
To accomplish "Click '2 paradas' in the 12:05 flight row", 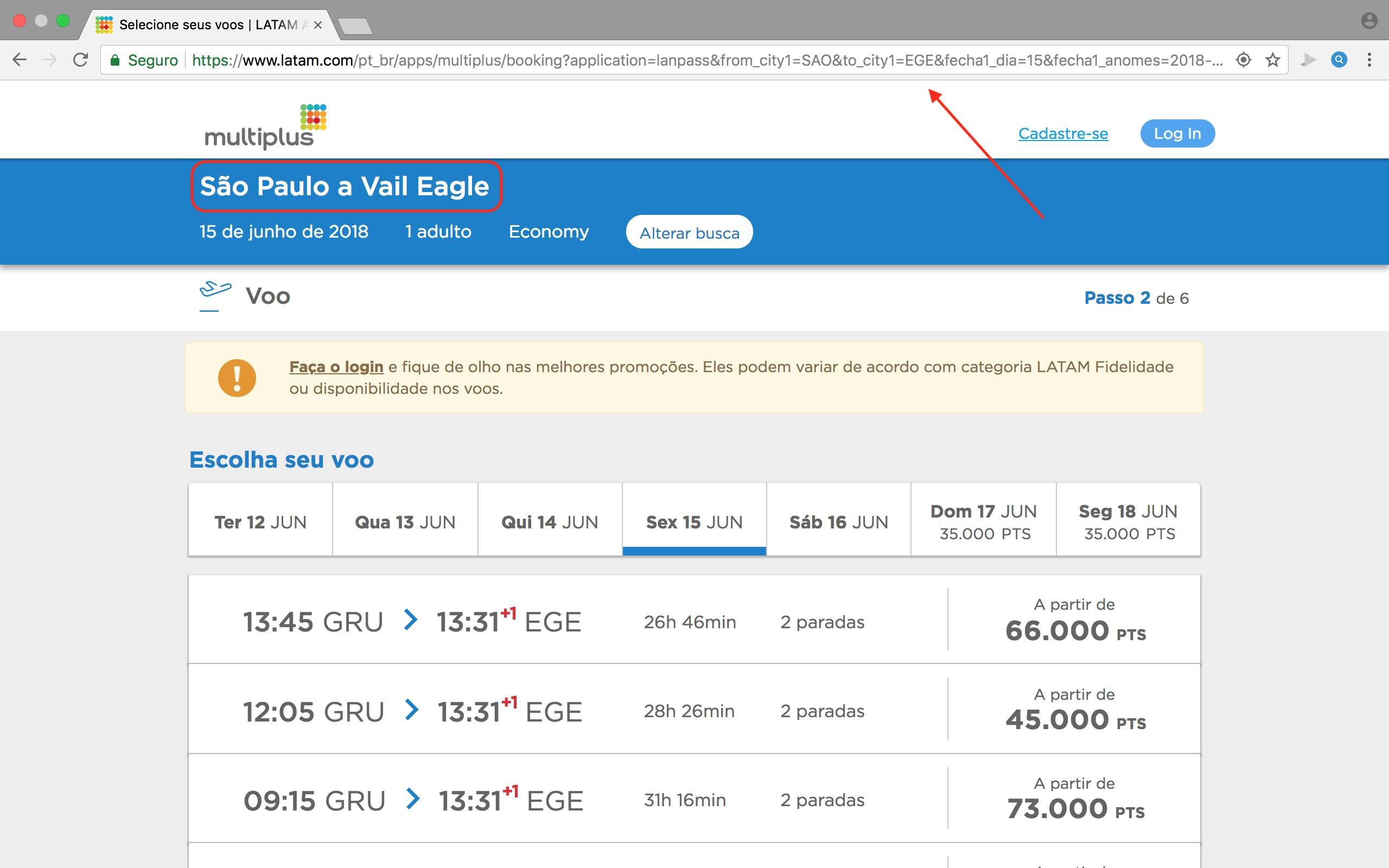I will 822,711.
